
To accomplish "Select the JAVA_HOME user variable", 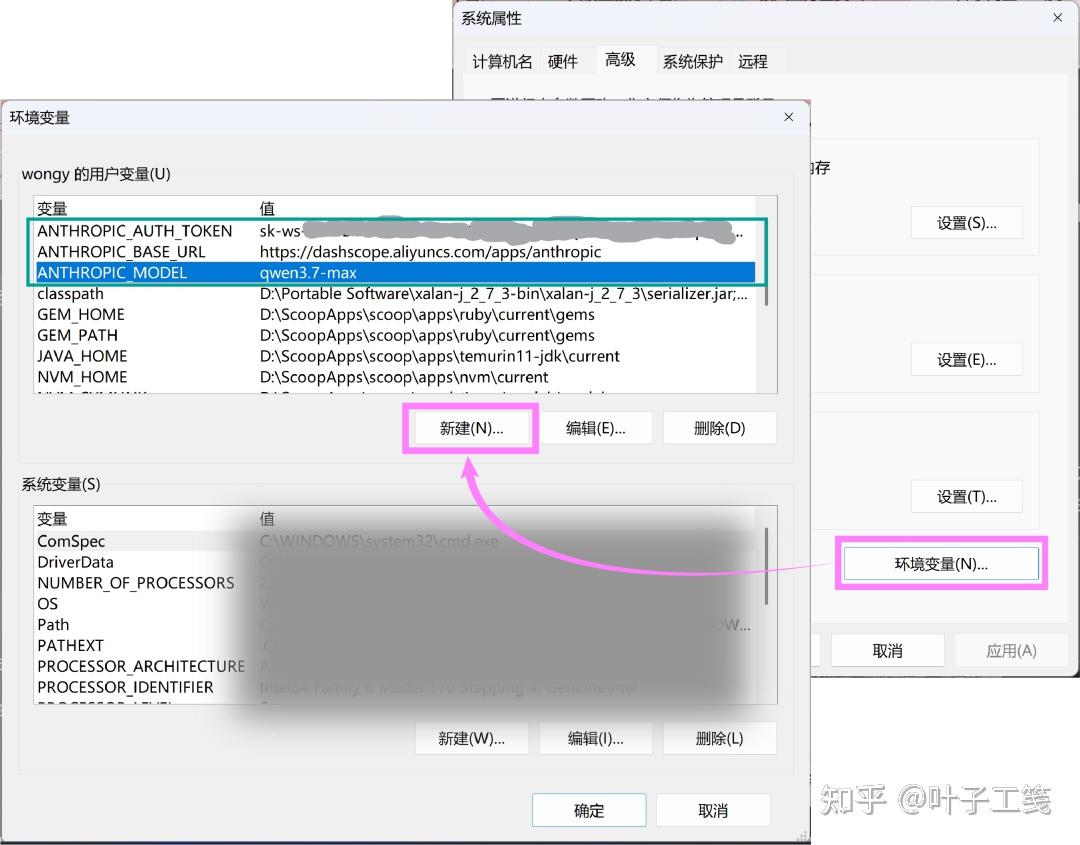I will click(395, 356).
